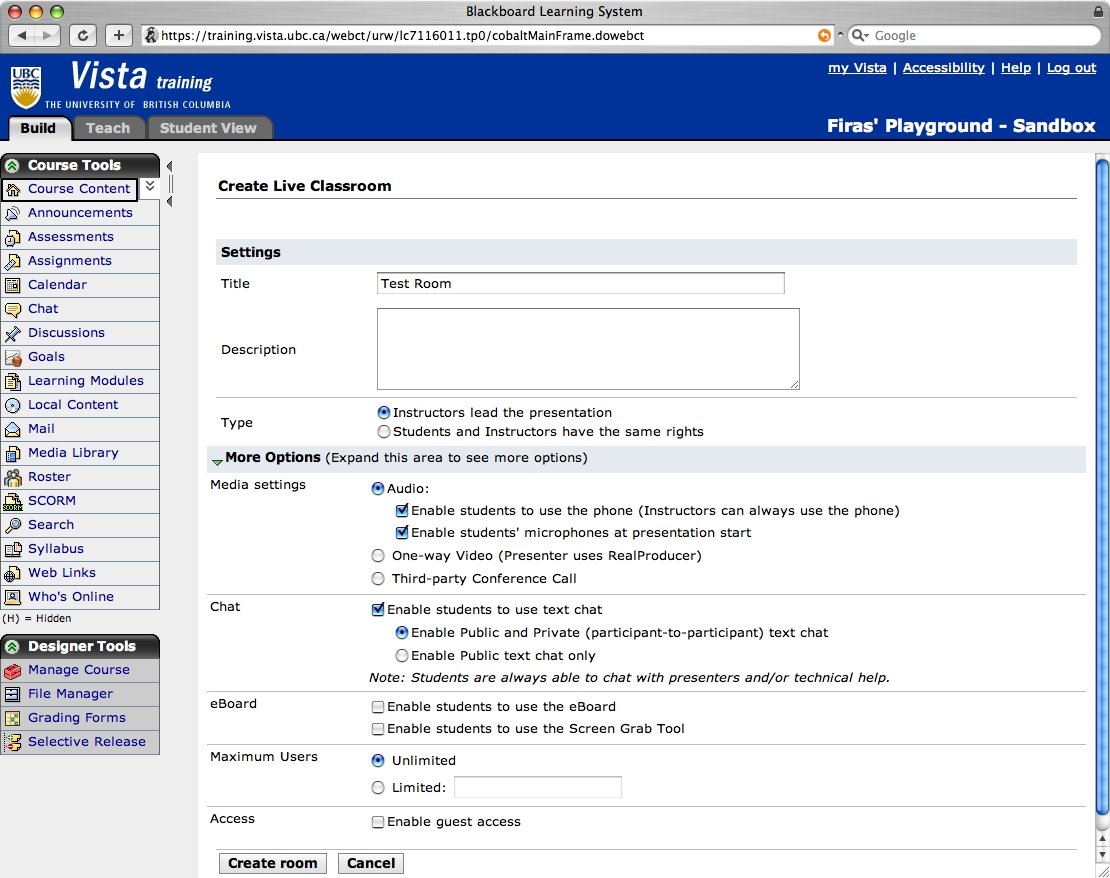This screenshot has width=1110, height=878.
Task: Switch to the Teach tab
Action: 108,128
